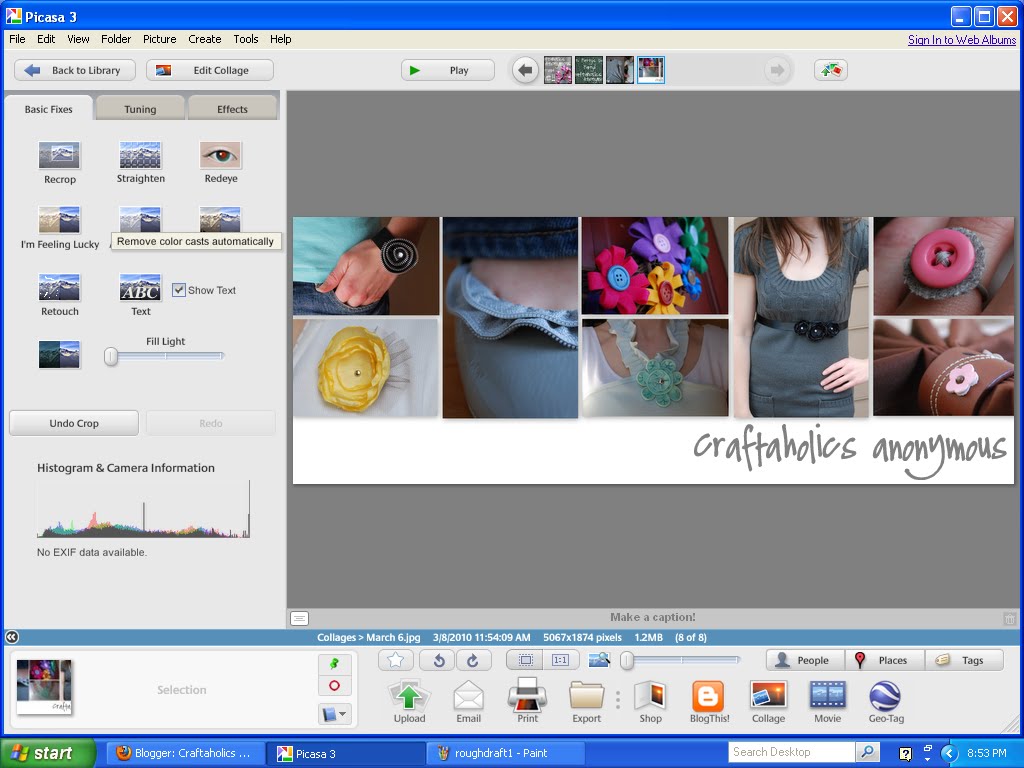Select the first filmstrip thumbnail

[x=558, y=70]
